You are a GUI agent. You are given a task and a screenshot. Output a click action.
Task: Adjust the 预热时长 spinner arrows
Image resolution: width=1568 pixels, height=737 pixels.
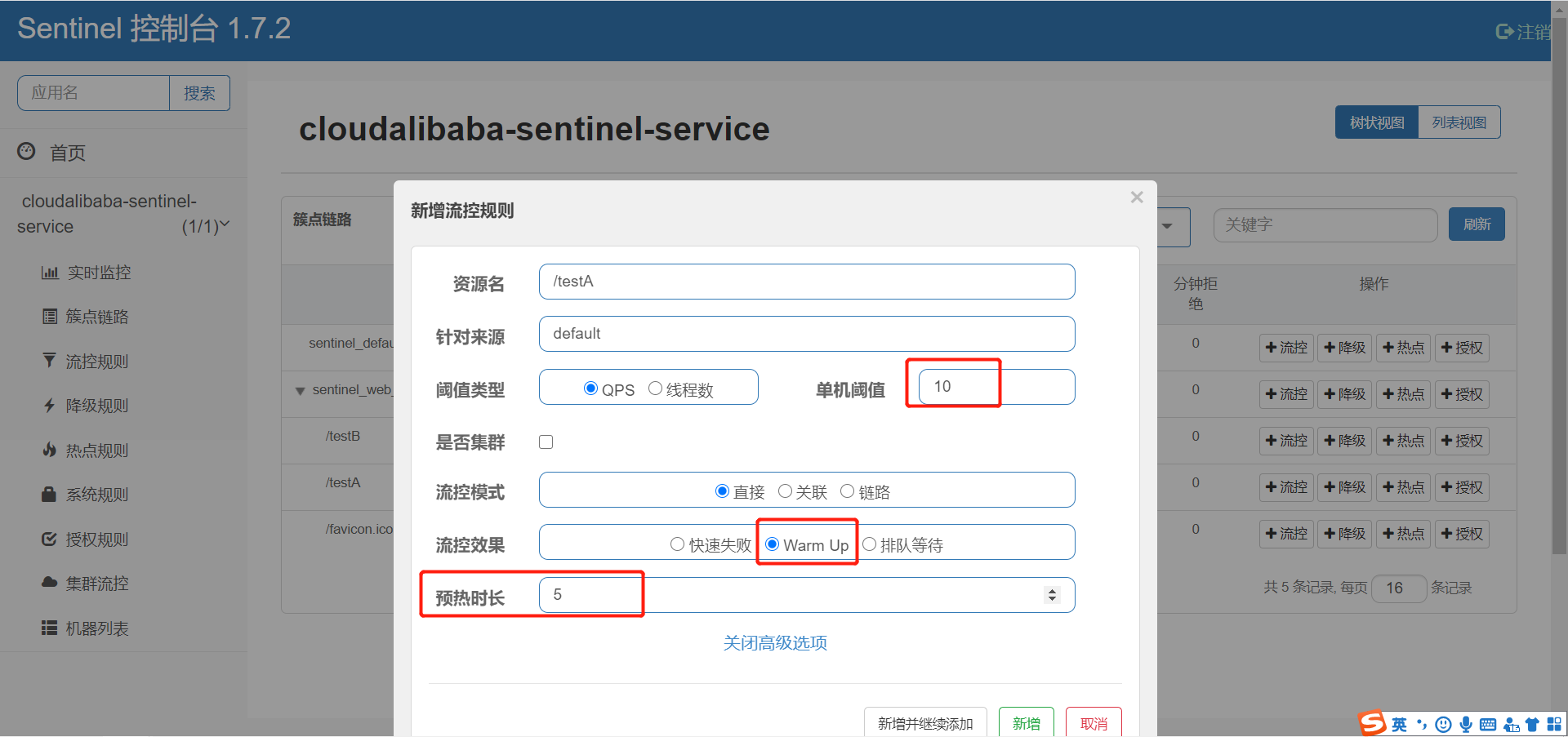tap(1052, 595)
